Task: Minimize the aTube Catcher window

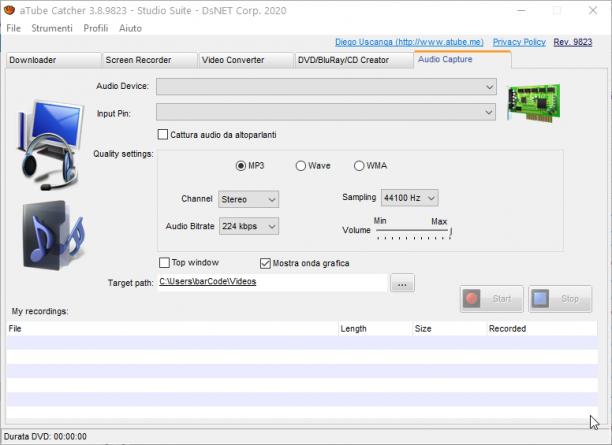Action: coord(521,11)
